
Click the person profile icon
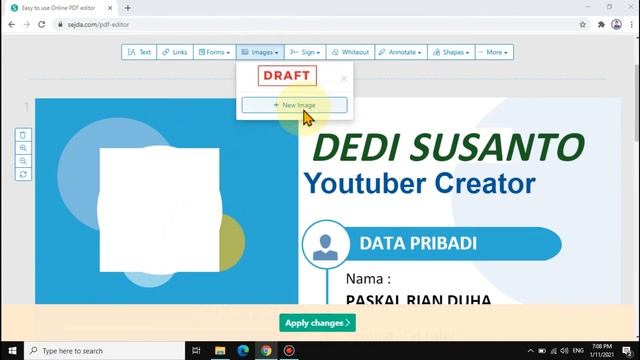[325, 246]
